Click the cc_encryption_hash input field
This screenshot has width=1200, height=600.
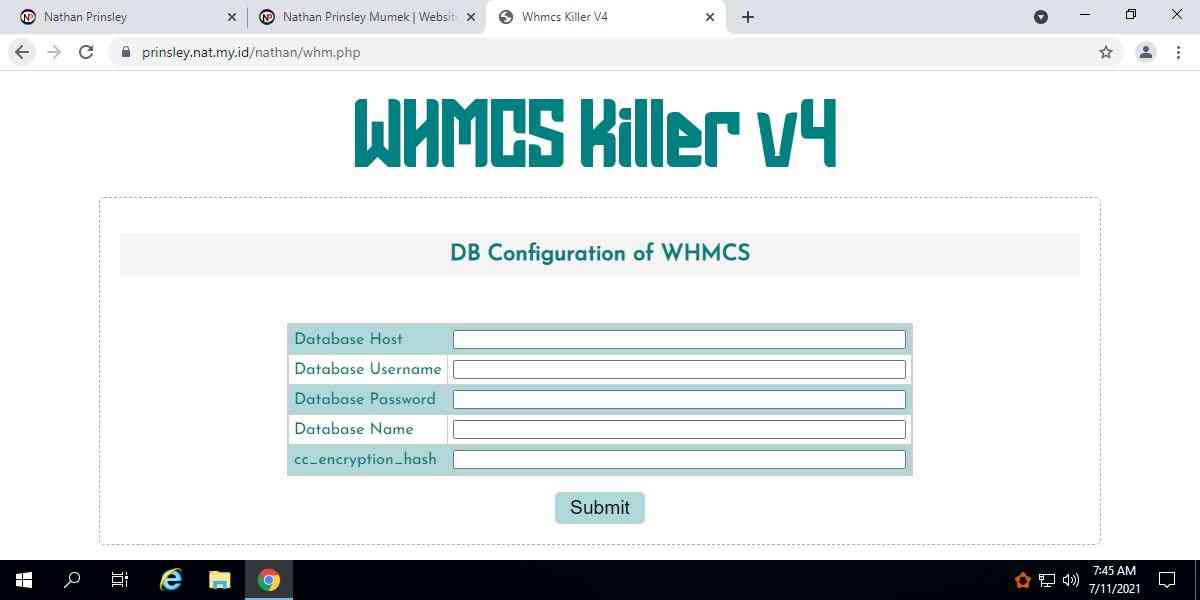[x=679, y=459]
